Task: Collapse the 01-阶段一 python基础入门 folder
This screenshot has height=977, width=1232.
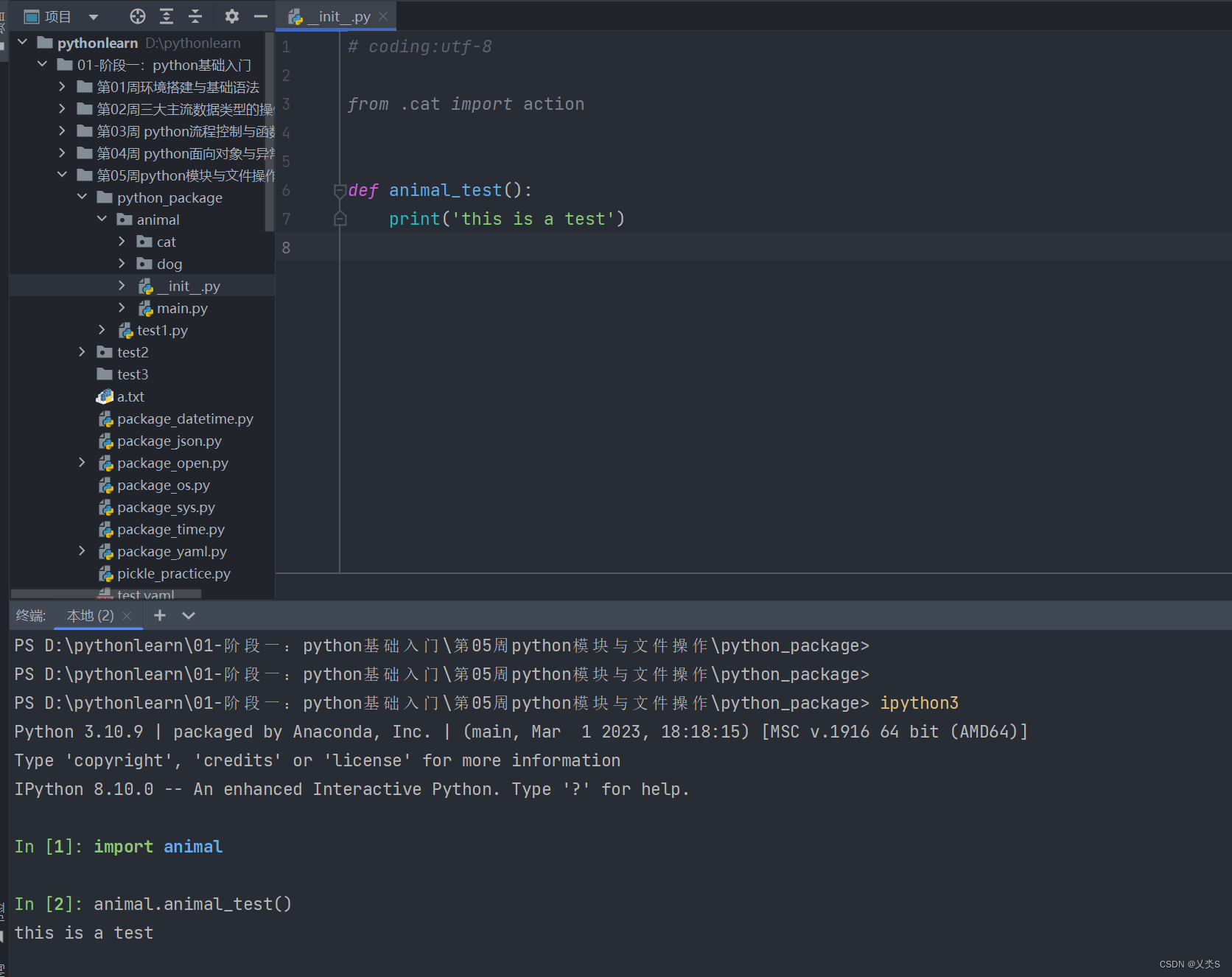Action: click(x=43, y=65)
